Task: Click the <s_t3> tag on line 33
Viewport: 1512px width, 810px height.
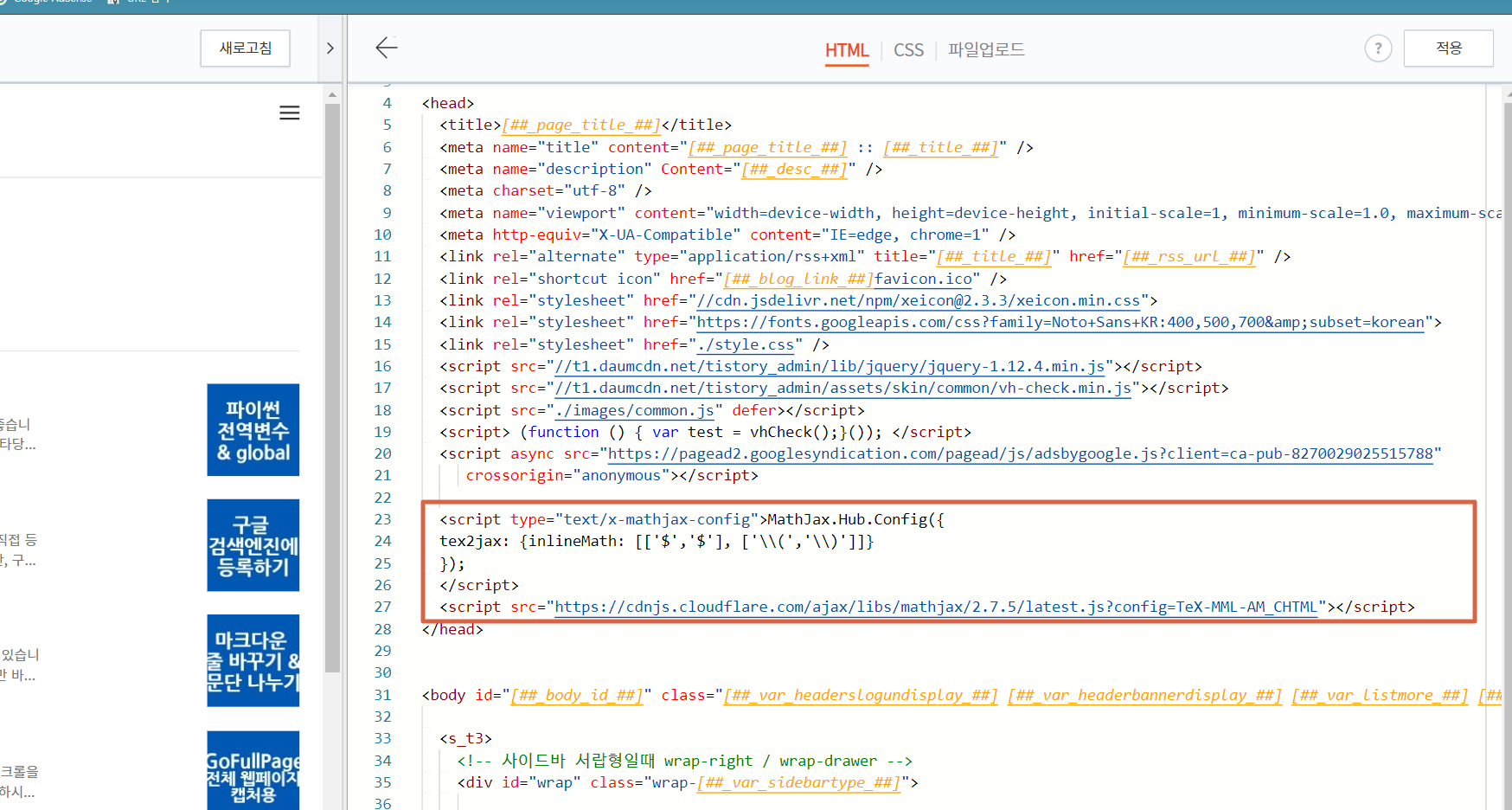Action: point(465,738)
